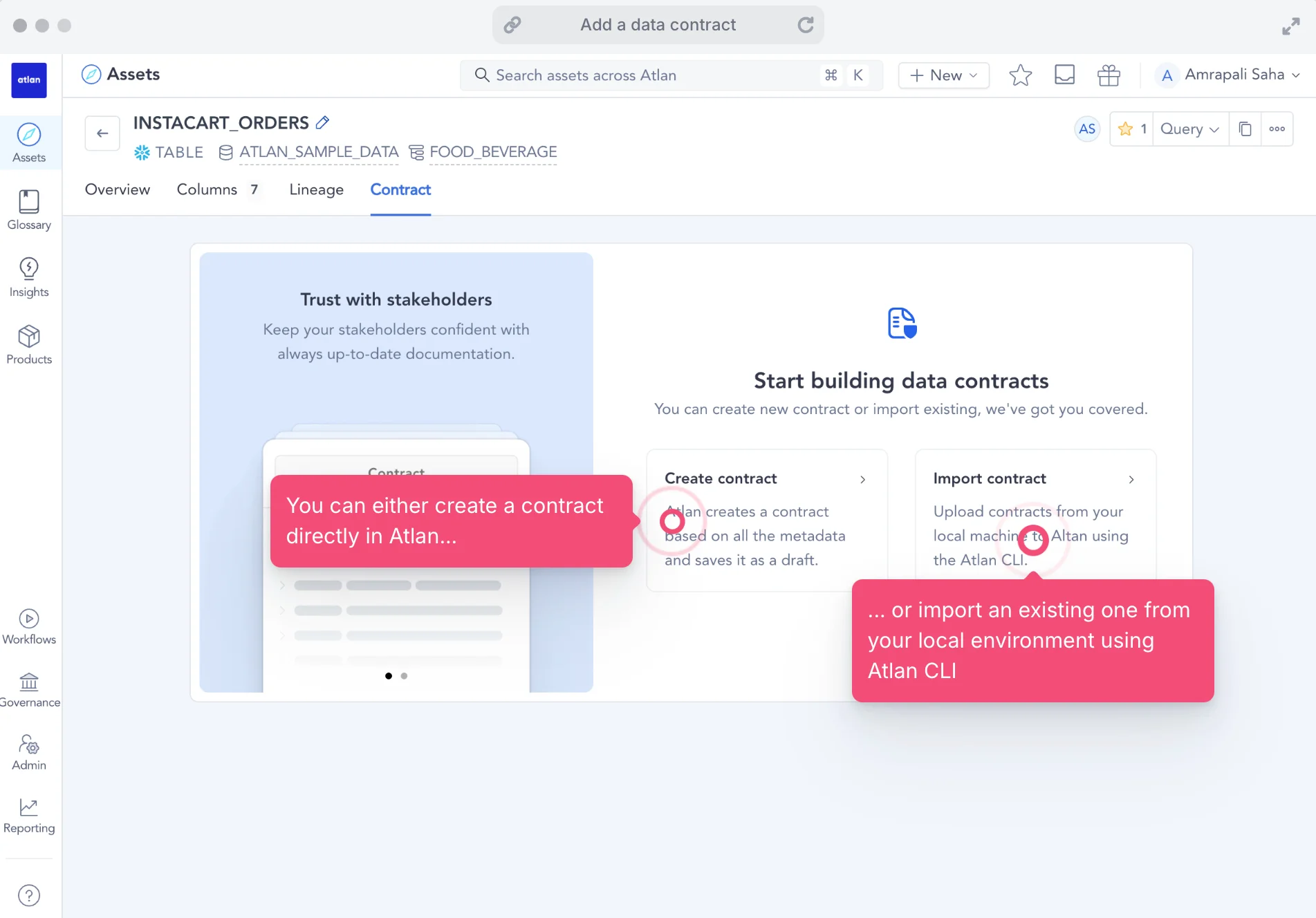Switch to the Lineage tab
Image resolution: width=1316 pixels, height=918 pixels.
(316, 189)
